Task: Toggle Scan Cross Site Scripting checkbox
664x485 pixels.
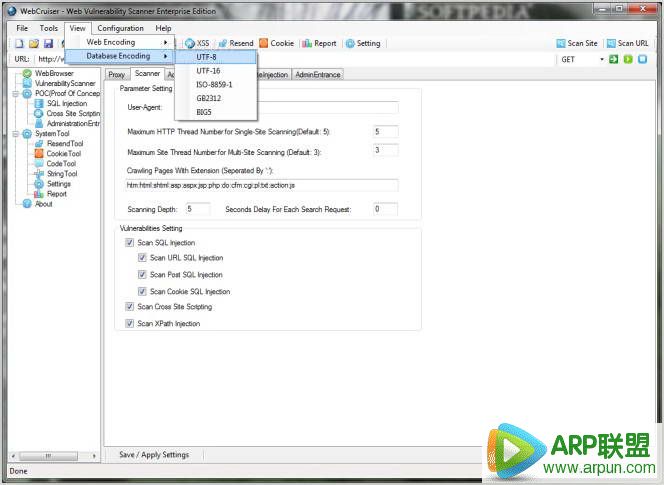Action: click(x=130, y=306)
